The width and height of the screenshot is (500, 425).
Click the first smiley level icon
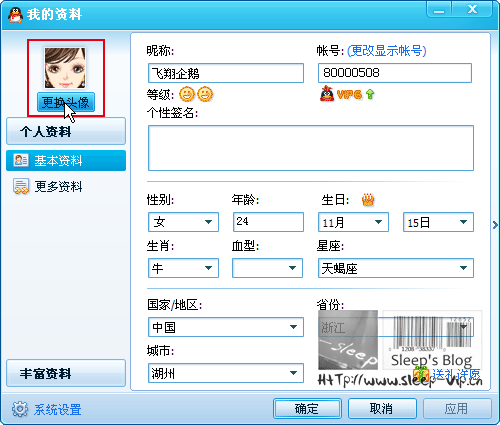point(187,94)
